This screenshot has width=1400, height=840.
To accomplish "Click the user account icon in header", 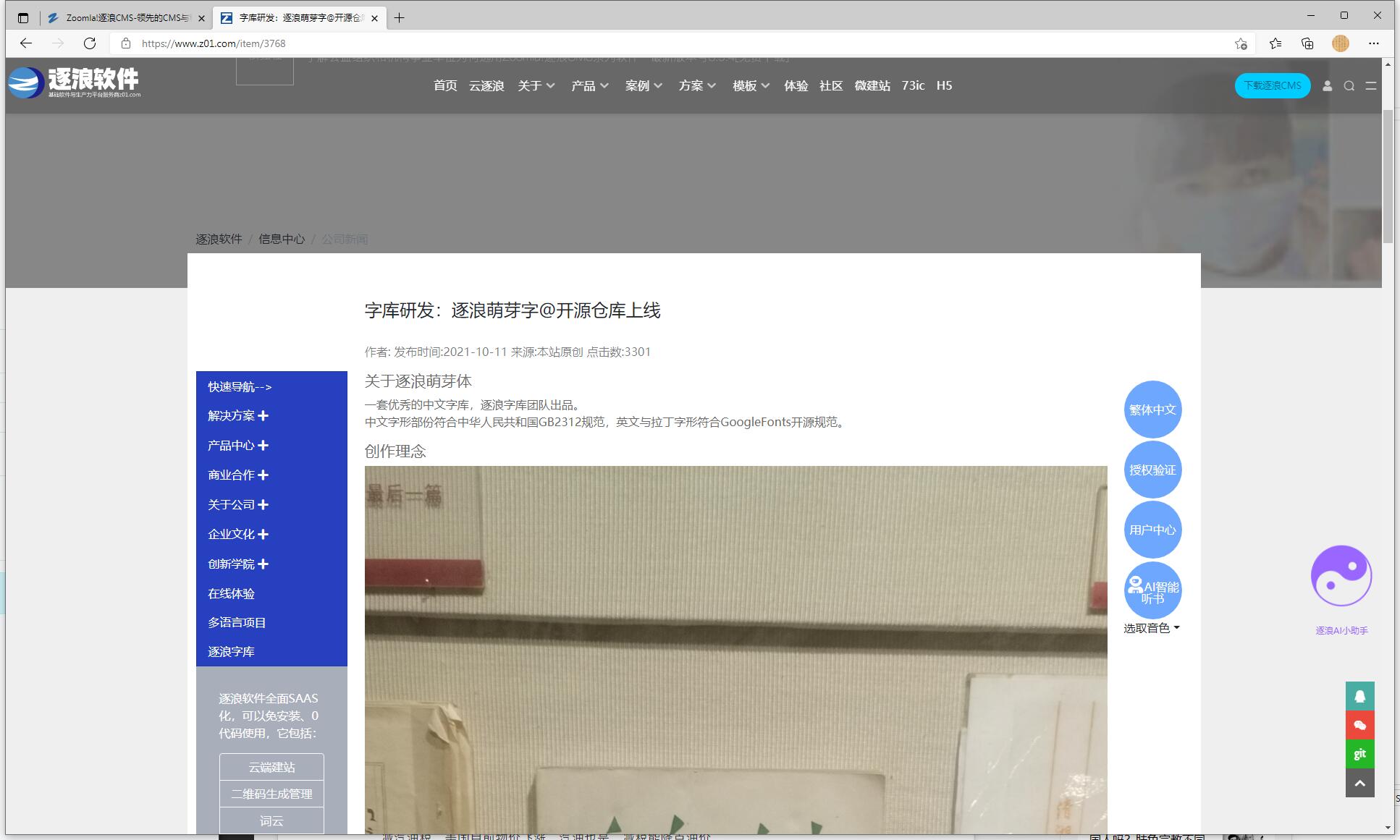I will coord(1327,86).
